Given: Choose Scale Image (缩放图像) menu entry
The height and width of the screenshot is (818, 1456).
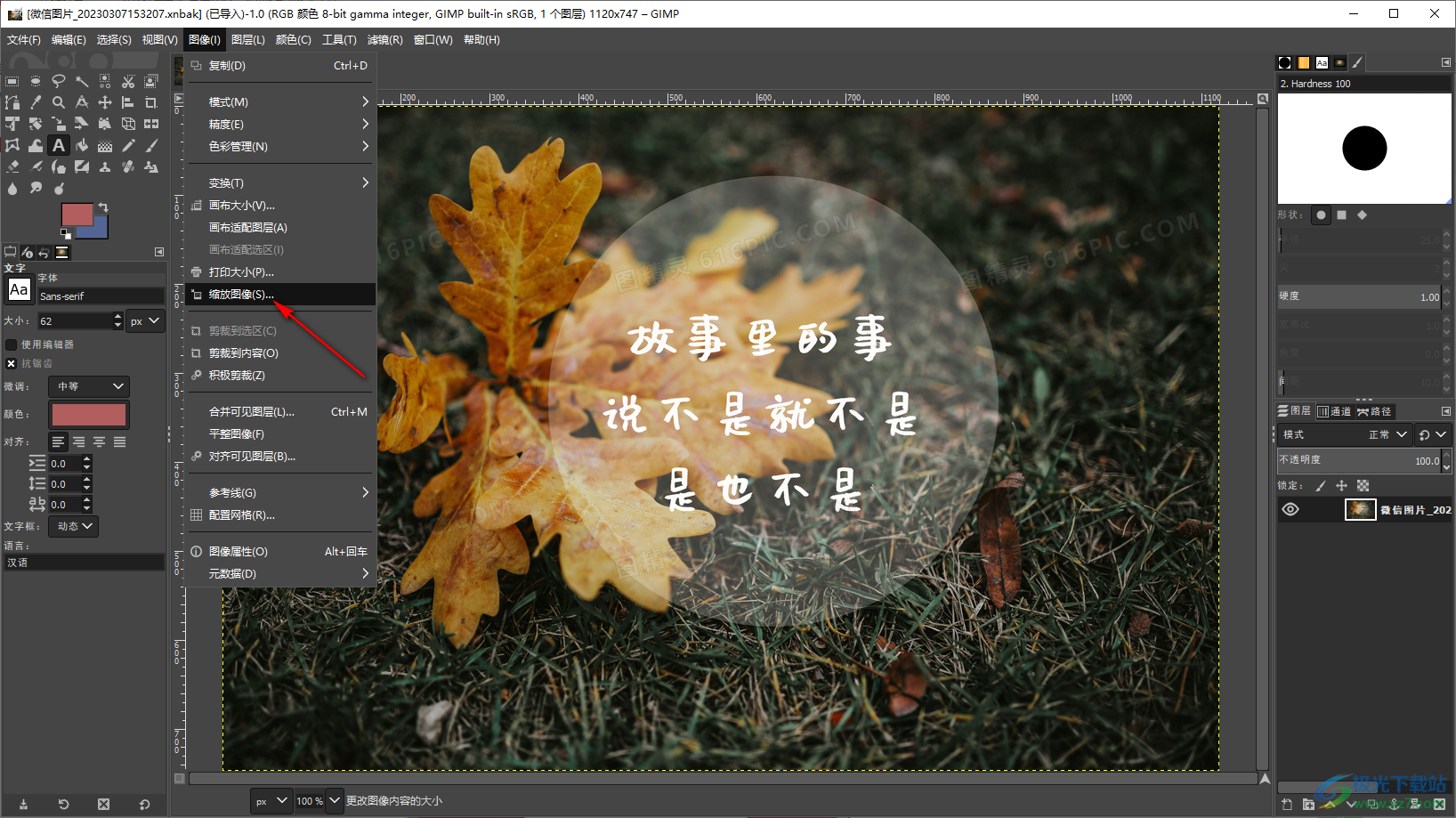Looking at the screenshot, I should (x=279, y=295).
